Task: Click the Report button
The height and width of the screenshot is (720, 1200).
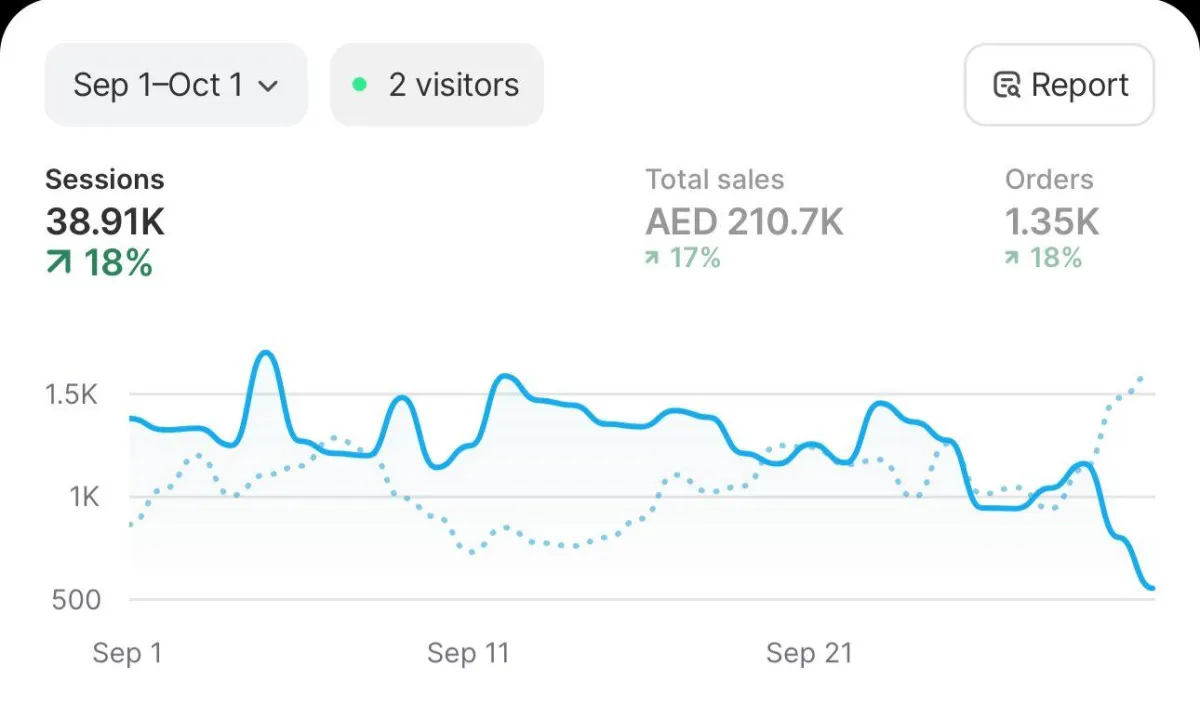Action: (x=1059, y=85)
